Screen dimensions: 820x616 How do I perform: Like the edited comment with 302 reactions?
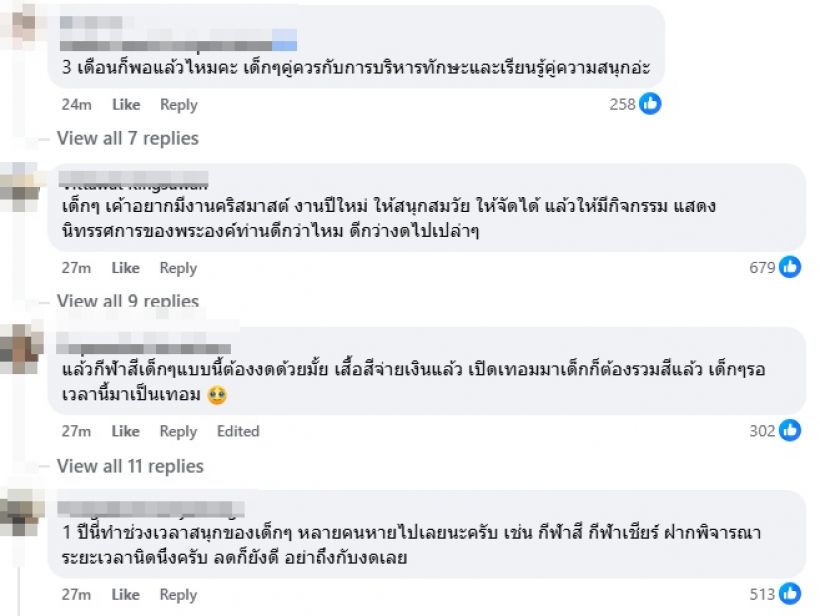126,431
